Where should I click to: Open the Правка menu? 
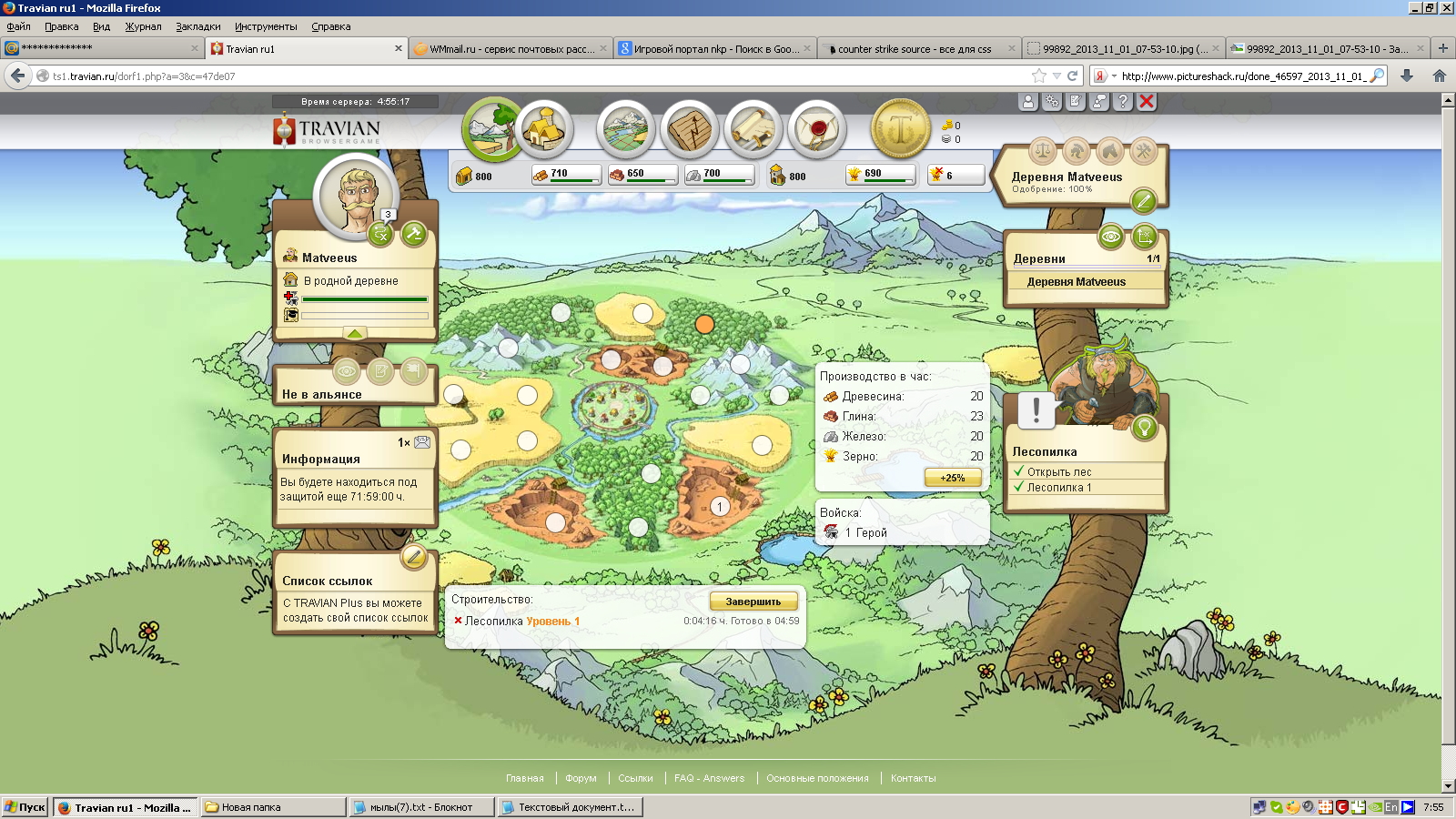62,26
